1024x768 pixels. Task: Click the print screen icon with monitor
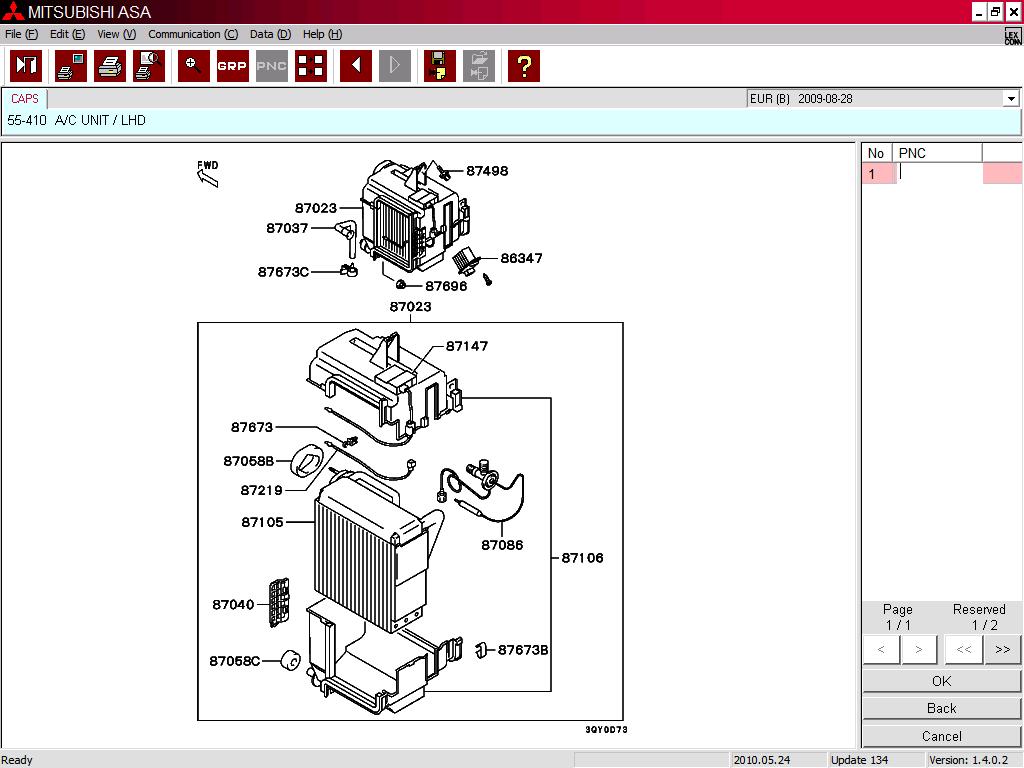(x=71, y=66)
